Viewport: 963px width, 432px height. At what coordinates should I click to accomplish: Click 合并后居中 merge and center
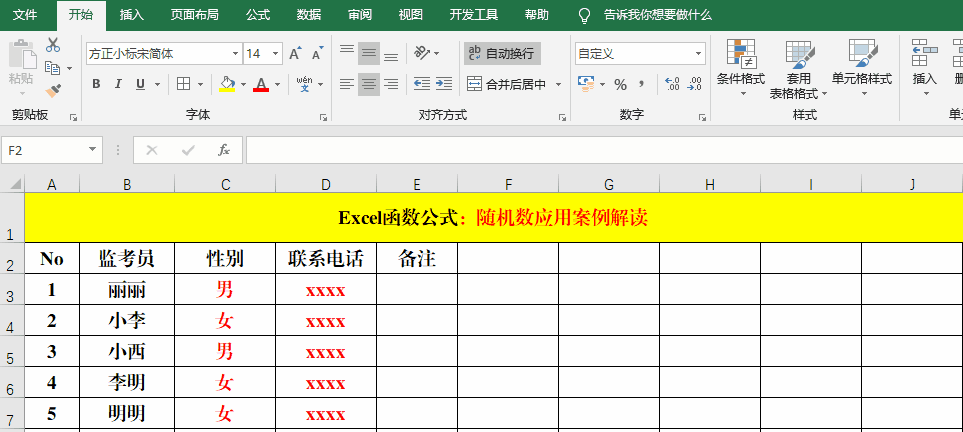(507, 84)
